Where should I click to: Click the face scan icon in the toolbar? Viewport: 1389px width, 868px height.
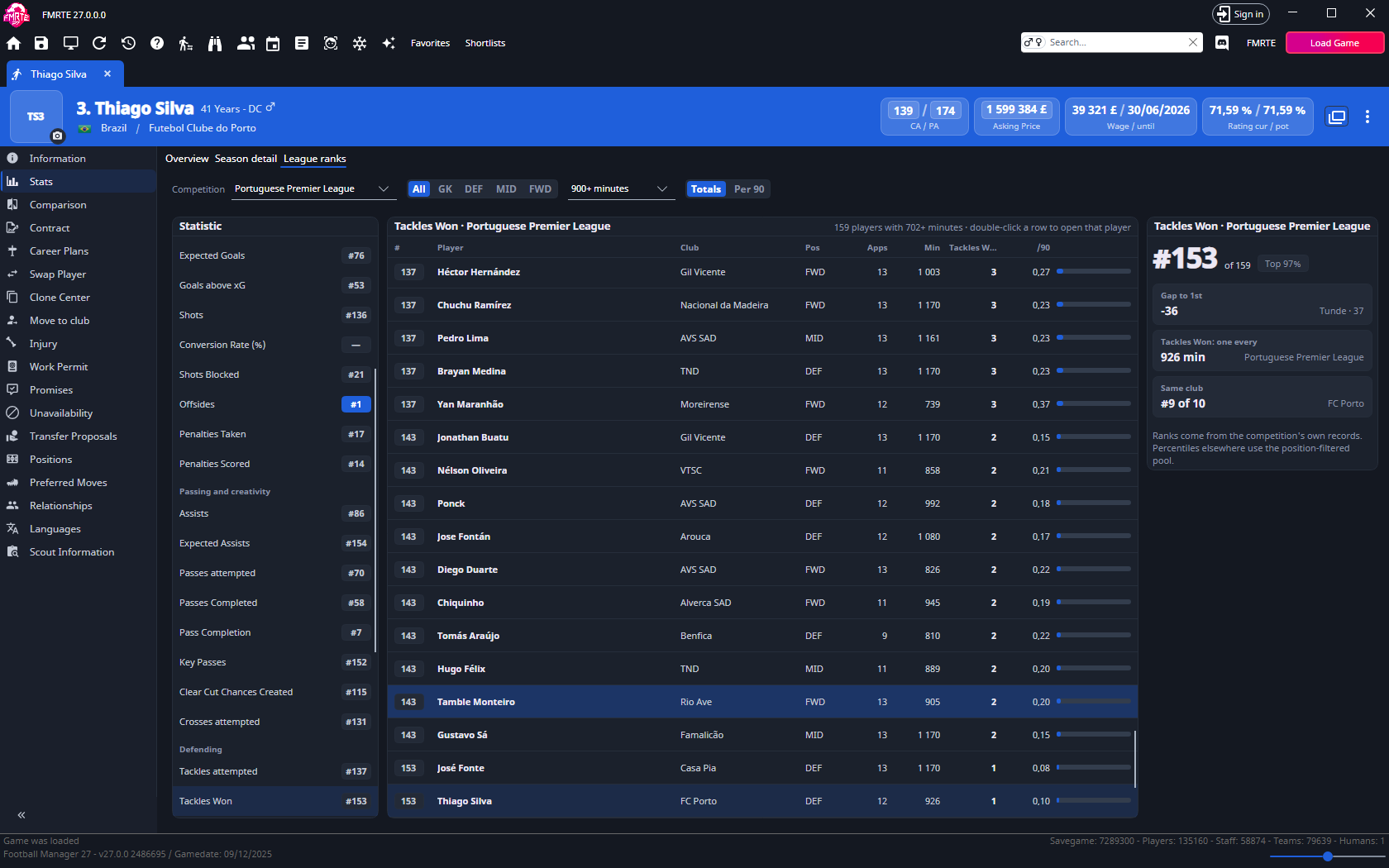[x=331, y=43]
